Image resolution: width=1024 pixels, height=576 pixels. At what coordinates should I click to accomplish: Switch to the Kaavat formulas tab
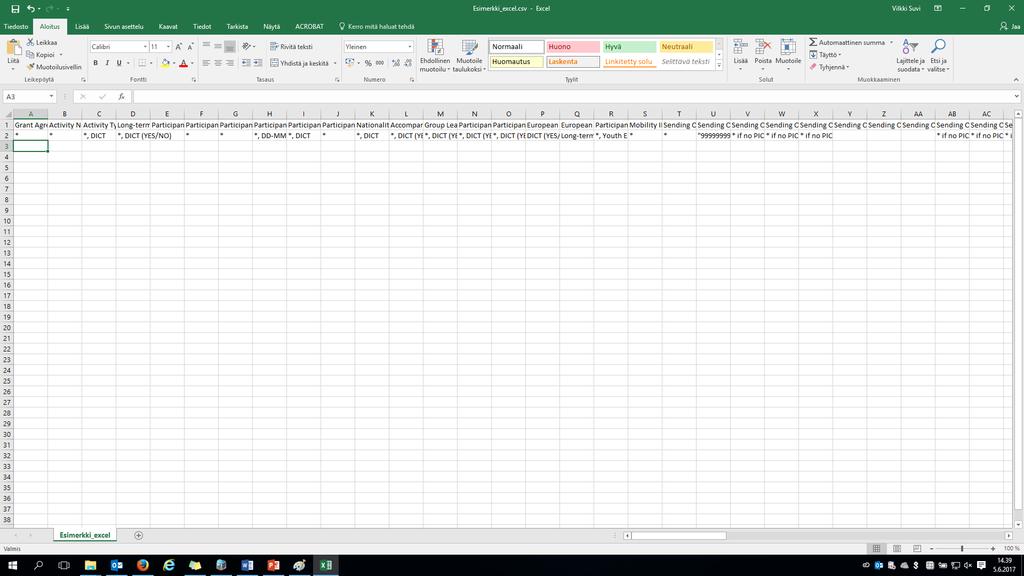click(x=168, y=27)
